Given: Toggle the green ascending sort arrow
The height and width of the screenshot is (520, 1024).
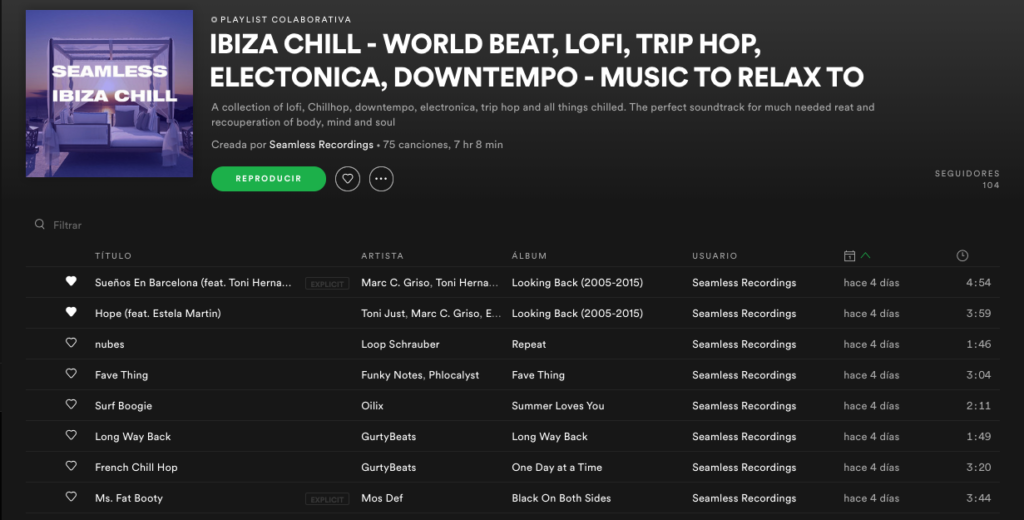Looking at the screenshot, I should 865,255.
